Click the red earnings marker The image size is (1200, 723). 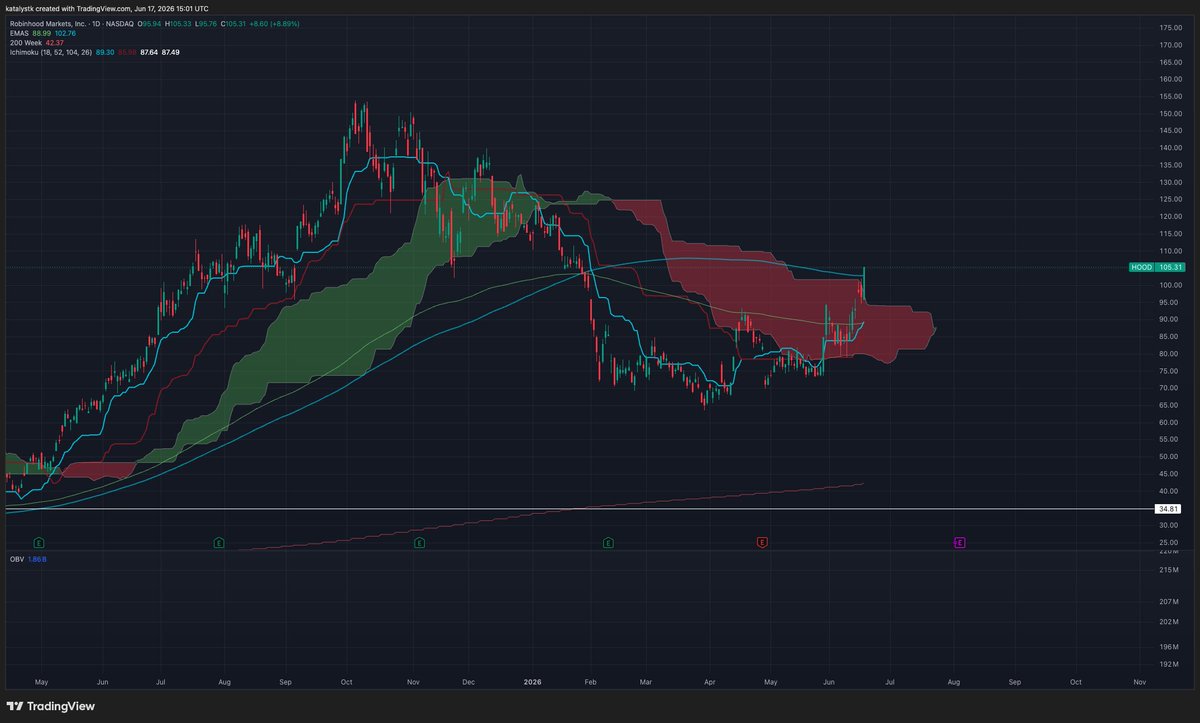(761, 542)
